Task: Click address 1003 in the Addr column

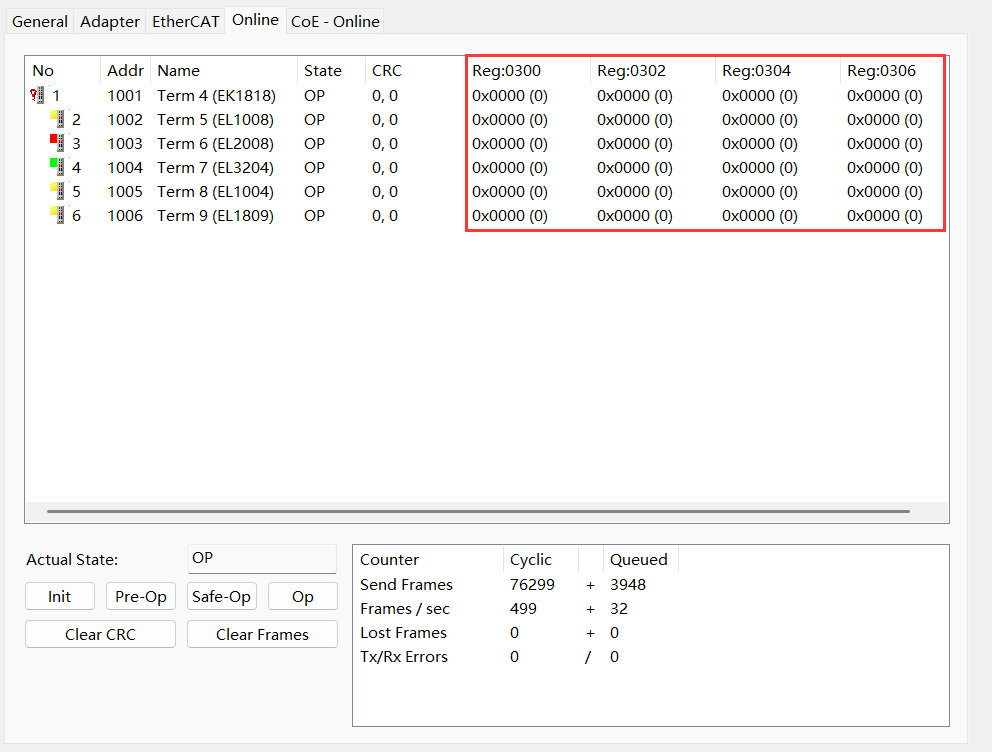Action: (x=125, y=144)
